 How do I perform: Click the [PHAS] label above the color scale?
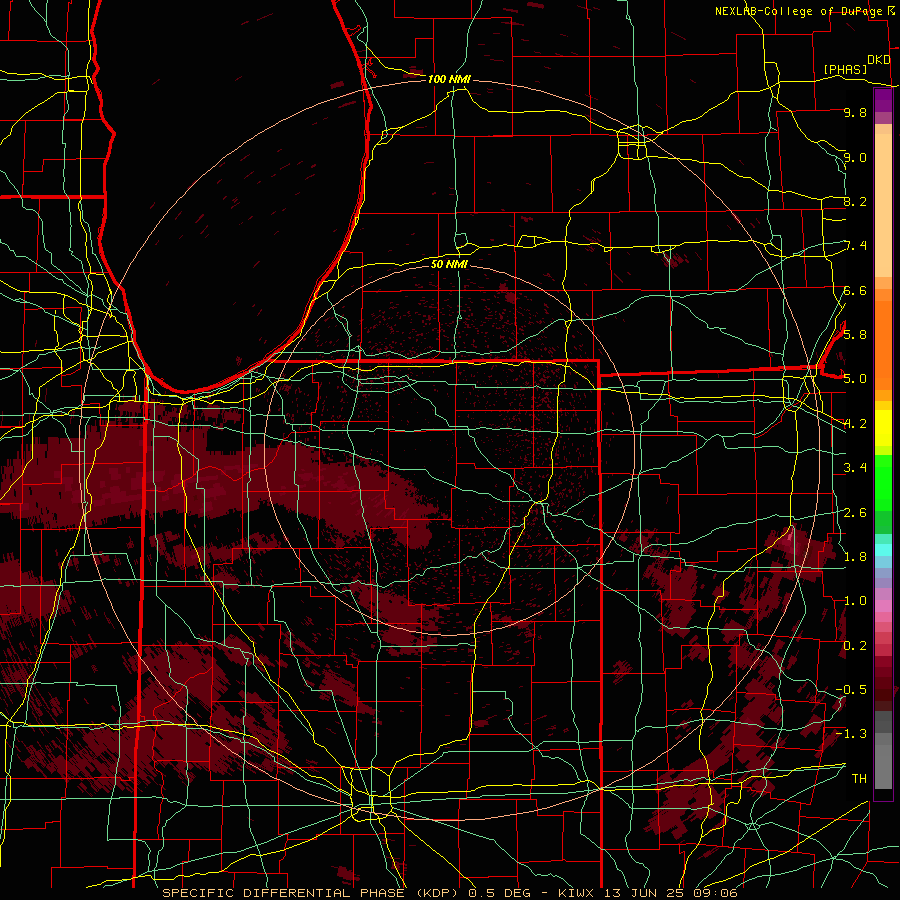click(845, 69)
